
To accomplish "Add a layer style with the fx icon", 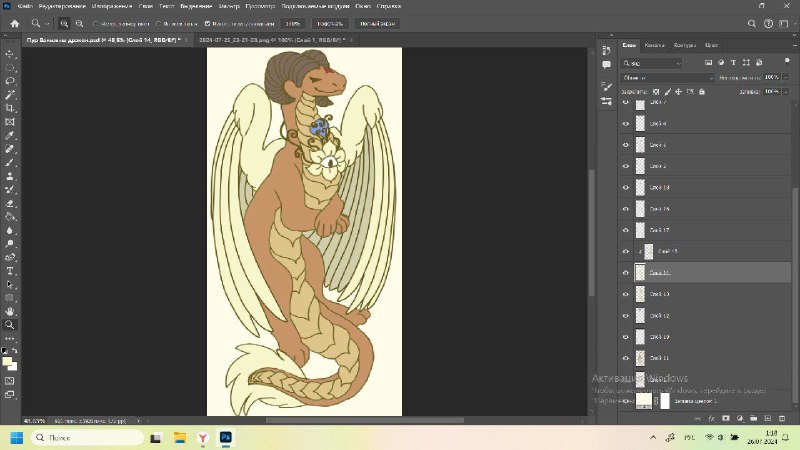I will [x=712, y=418].
